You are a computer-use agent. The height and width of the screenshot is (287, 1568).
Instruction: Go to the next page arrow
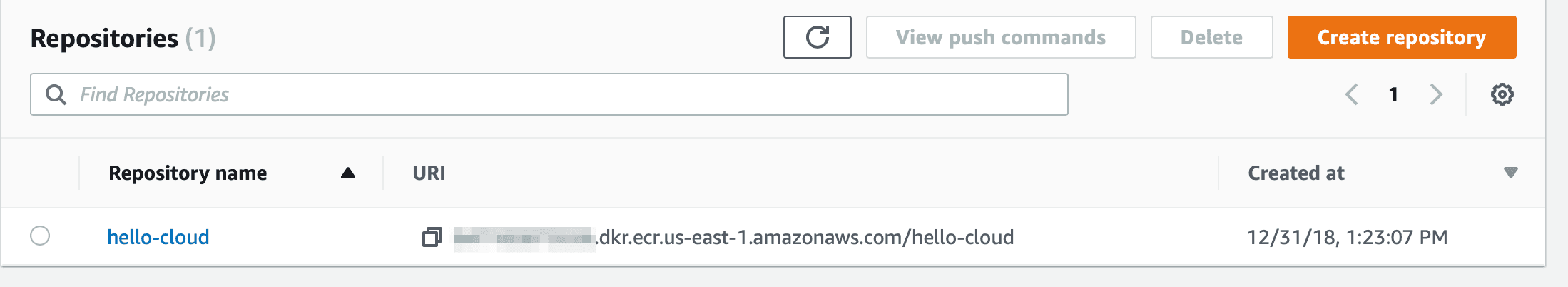click(1436, 94)
